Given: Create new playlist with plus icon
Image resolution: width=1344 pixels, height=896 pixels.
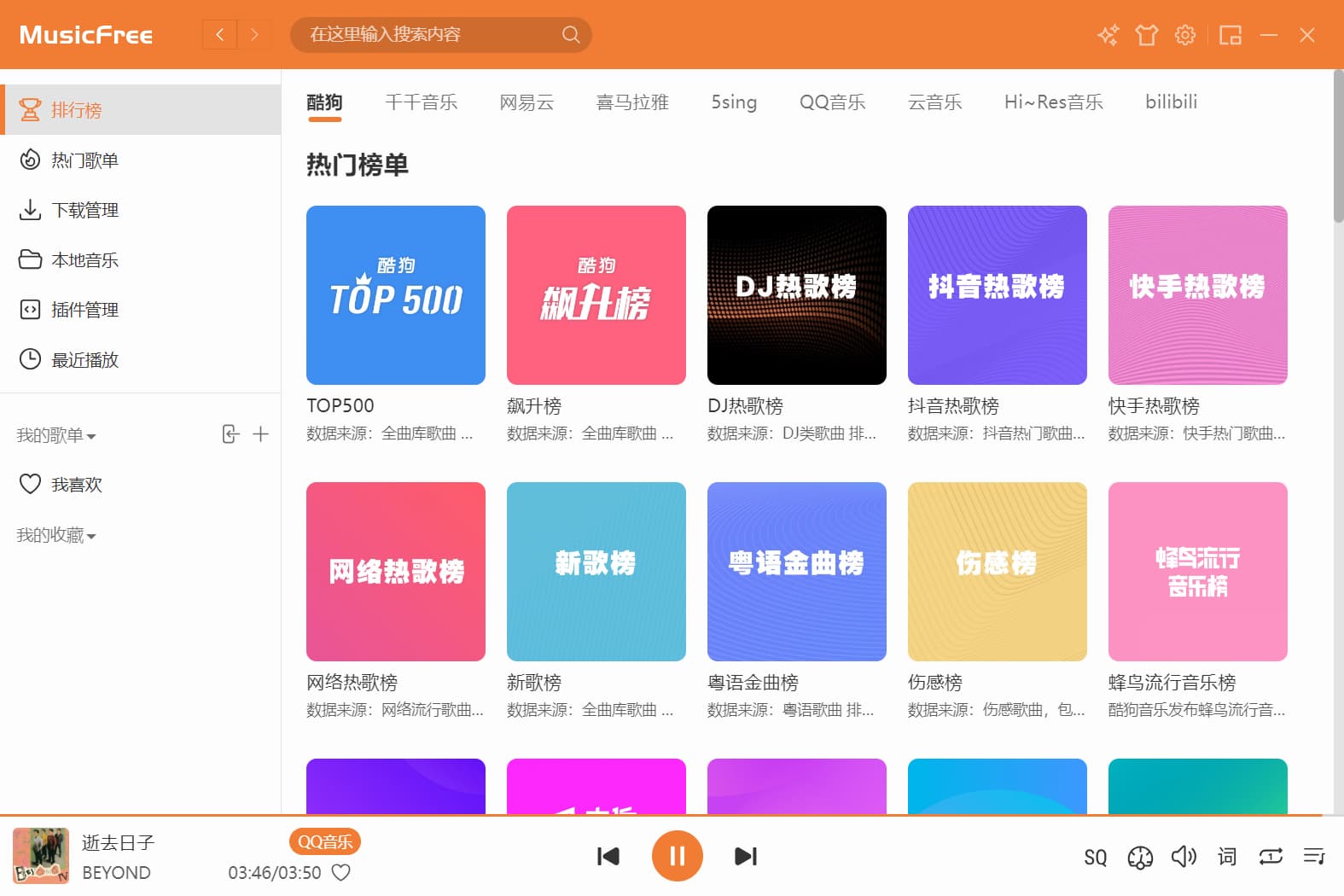Looking at the screenshot, I should point(261,434).
